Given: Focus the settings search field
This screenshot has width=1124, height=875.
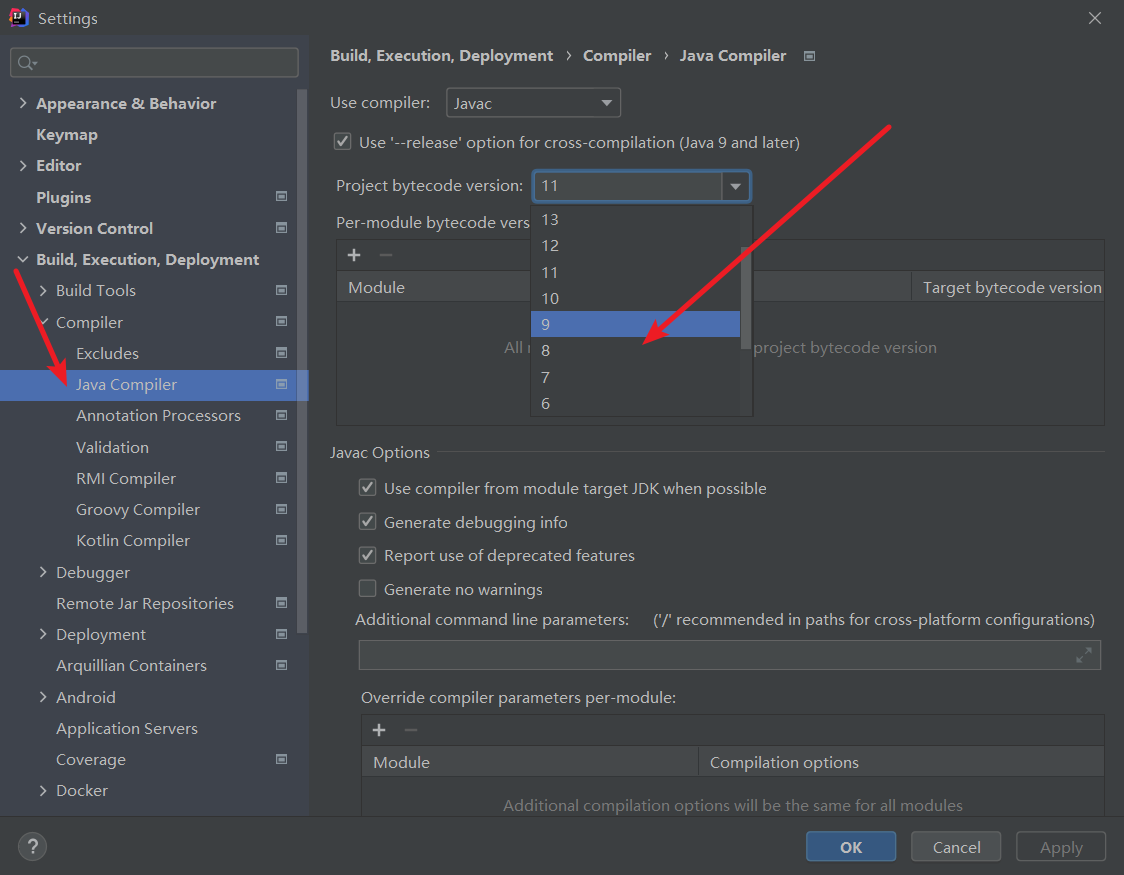Looking at the screenshot, I should tap(154, 63).
